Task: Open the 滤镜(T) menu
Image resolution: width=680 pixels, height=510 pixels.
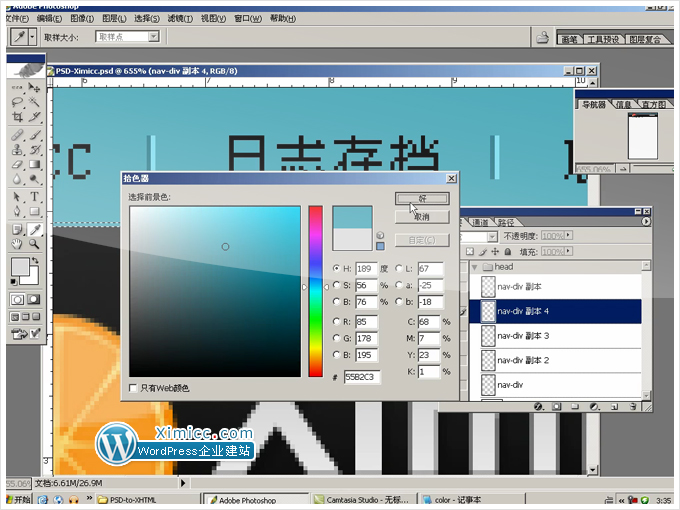Action: point(180,18)
